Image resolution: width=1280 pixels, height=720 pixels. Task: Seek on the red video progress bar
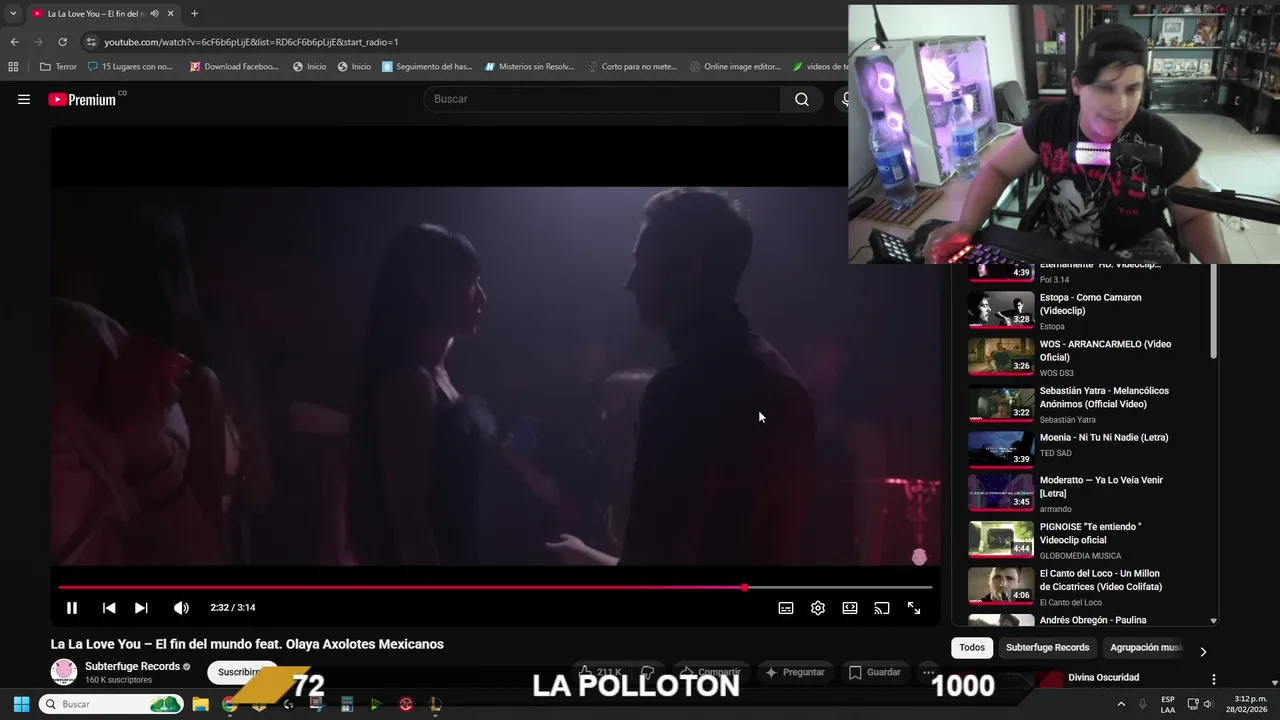pos(495,587)
